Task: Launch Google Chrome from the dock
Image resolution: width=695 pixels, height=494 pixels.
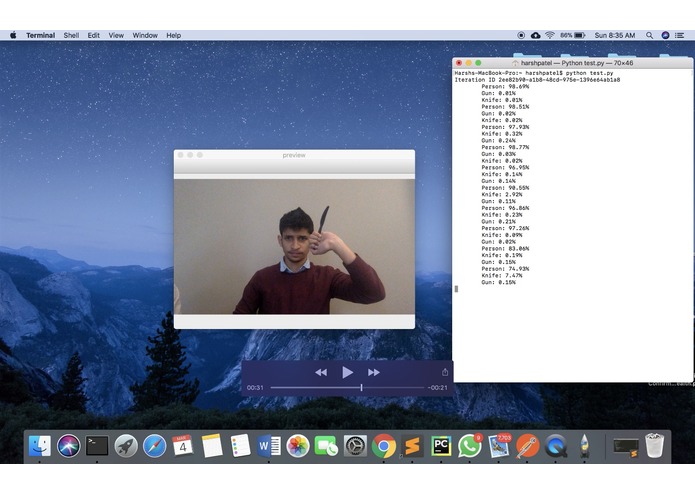Action: [384, 446]
